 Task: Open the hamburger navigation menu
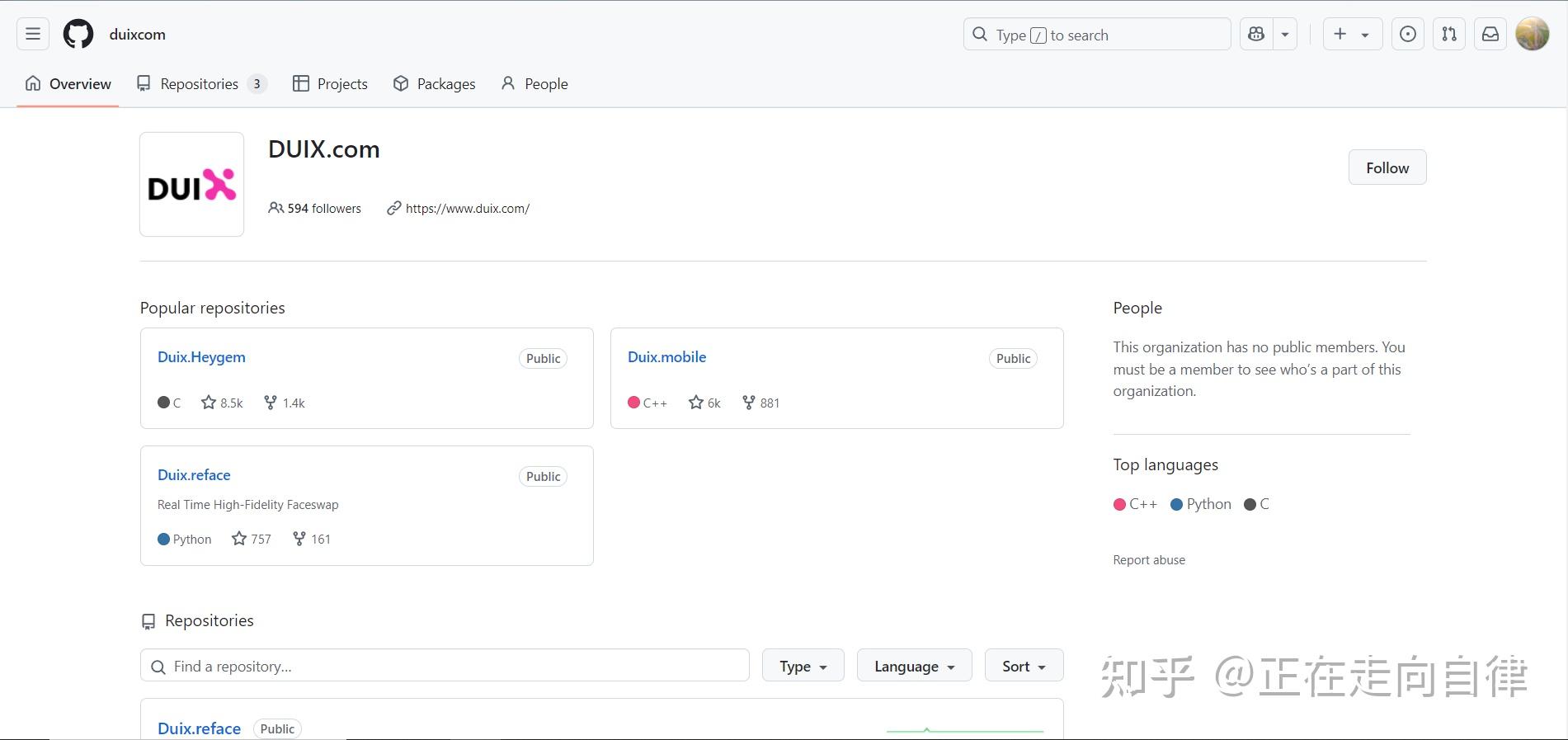[x=33, y=35]
